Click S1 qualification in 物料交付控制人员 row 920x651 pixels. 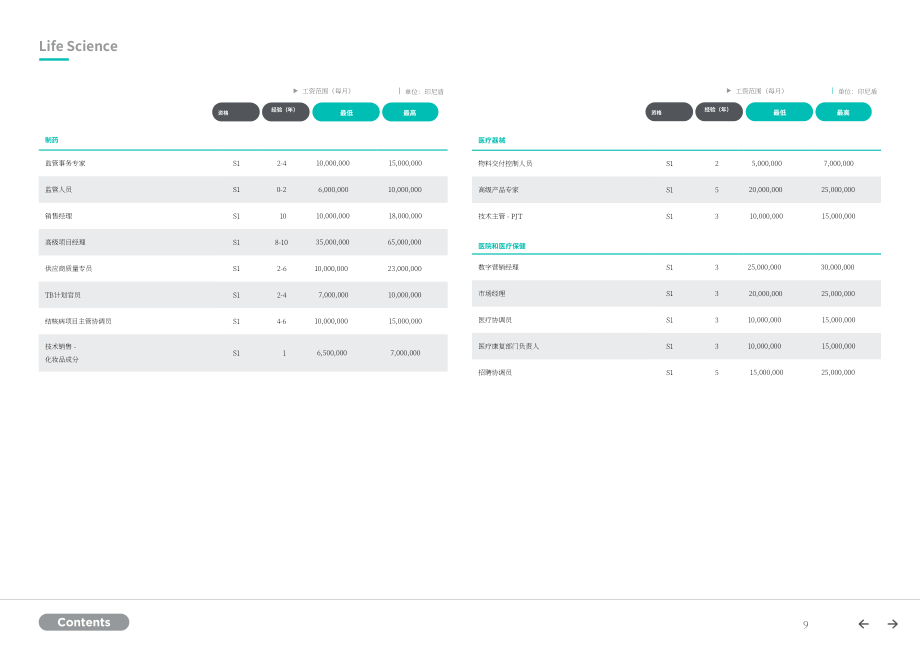669,164
